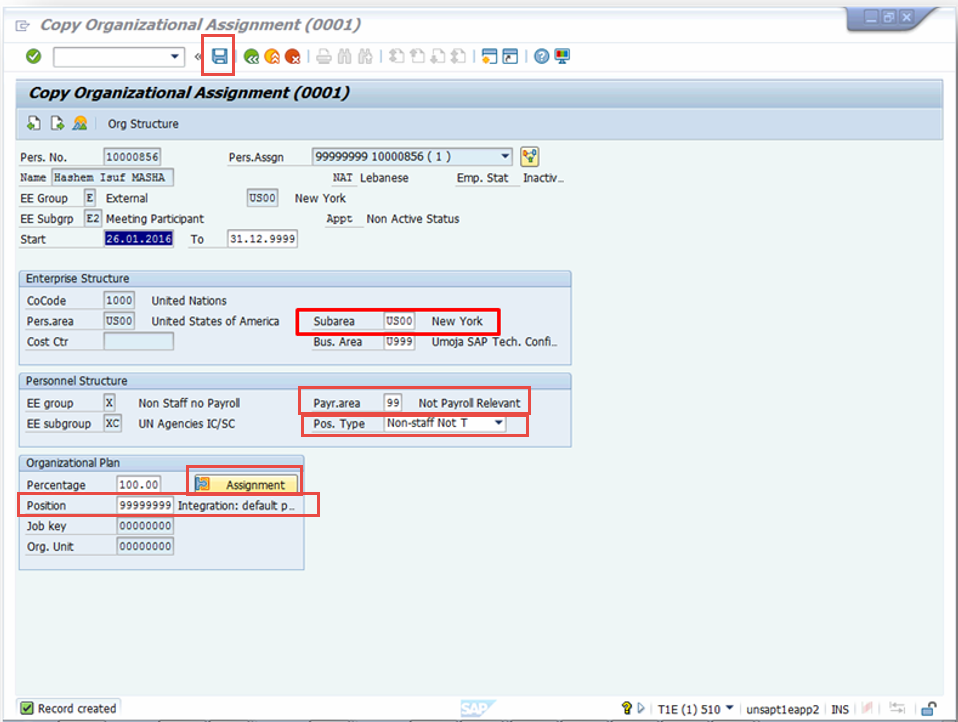Select the Start date field showing 26.01.2016
Screen dimensions: 958x722
pyautogui.click(x=138, y=239)
